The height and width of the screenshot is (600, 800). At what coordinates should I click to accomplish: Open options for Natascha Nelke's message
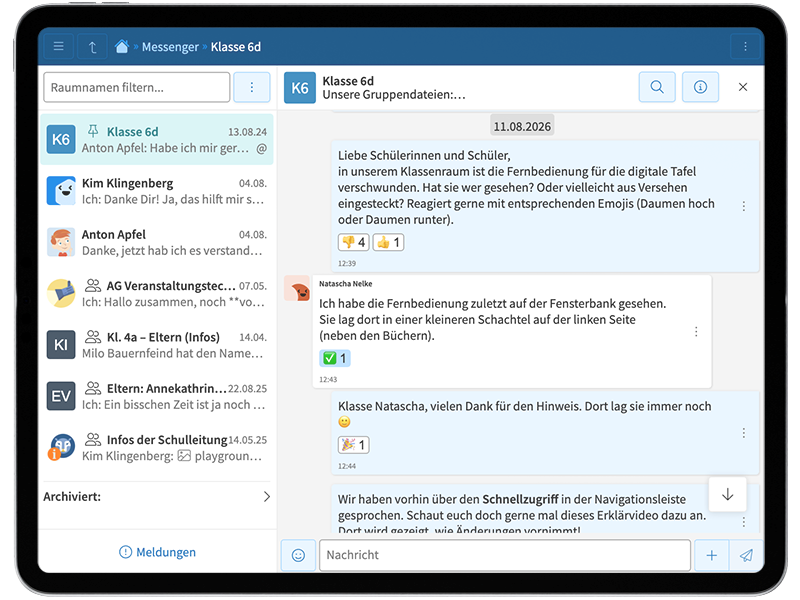(696, 332)
